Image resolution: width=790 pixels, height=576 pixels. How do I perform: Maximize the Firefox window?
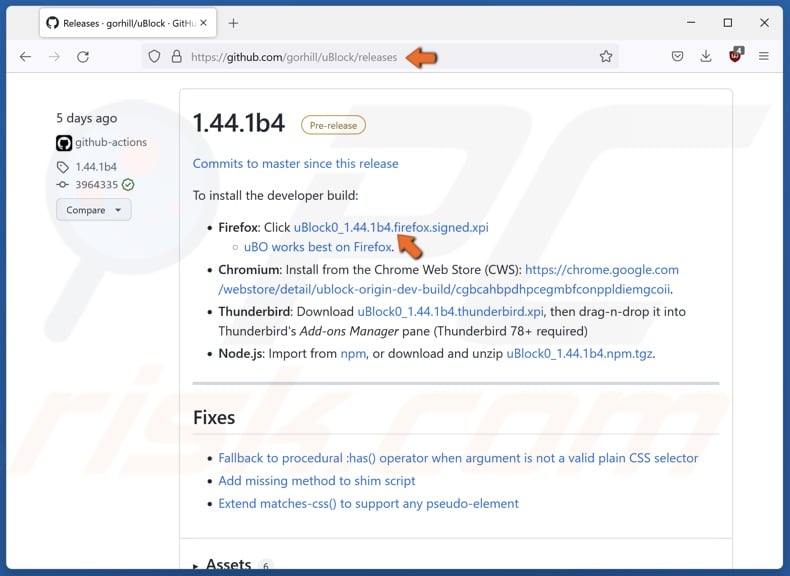728,23
